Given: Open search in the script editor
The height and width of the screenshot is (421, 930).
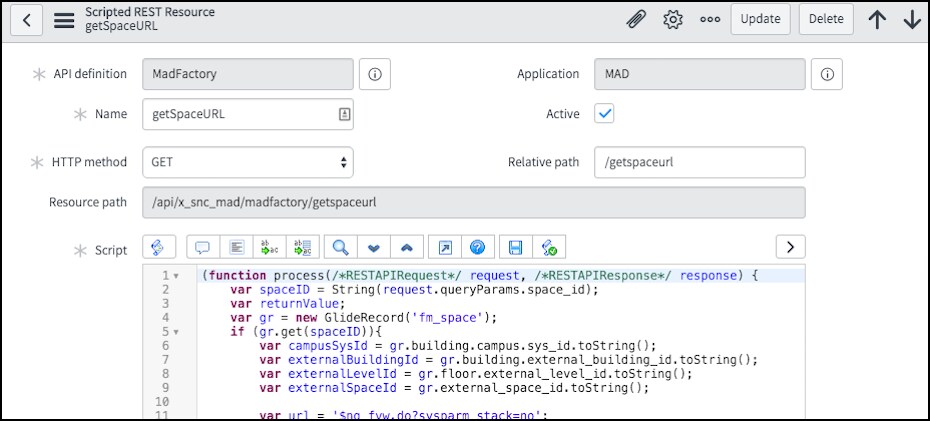Looking at the screenshot, I should pos(340,247).
